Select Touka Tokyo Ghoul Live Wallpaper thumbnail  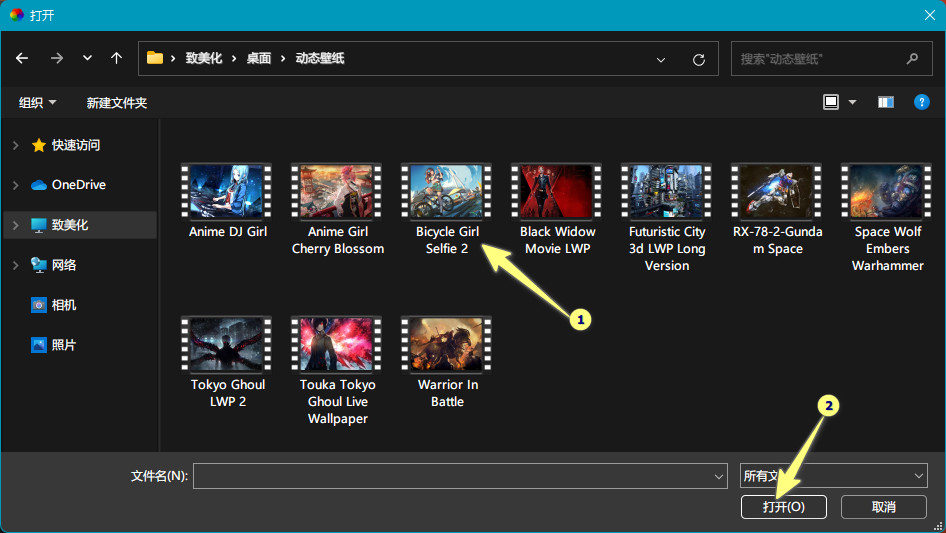(337, 344)
